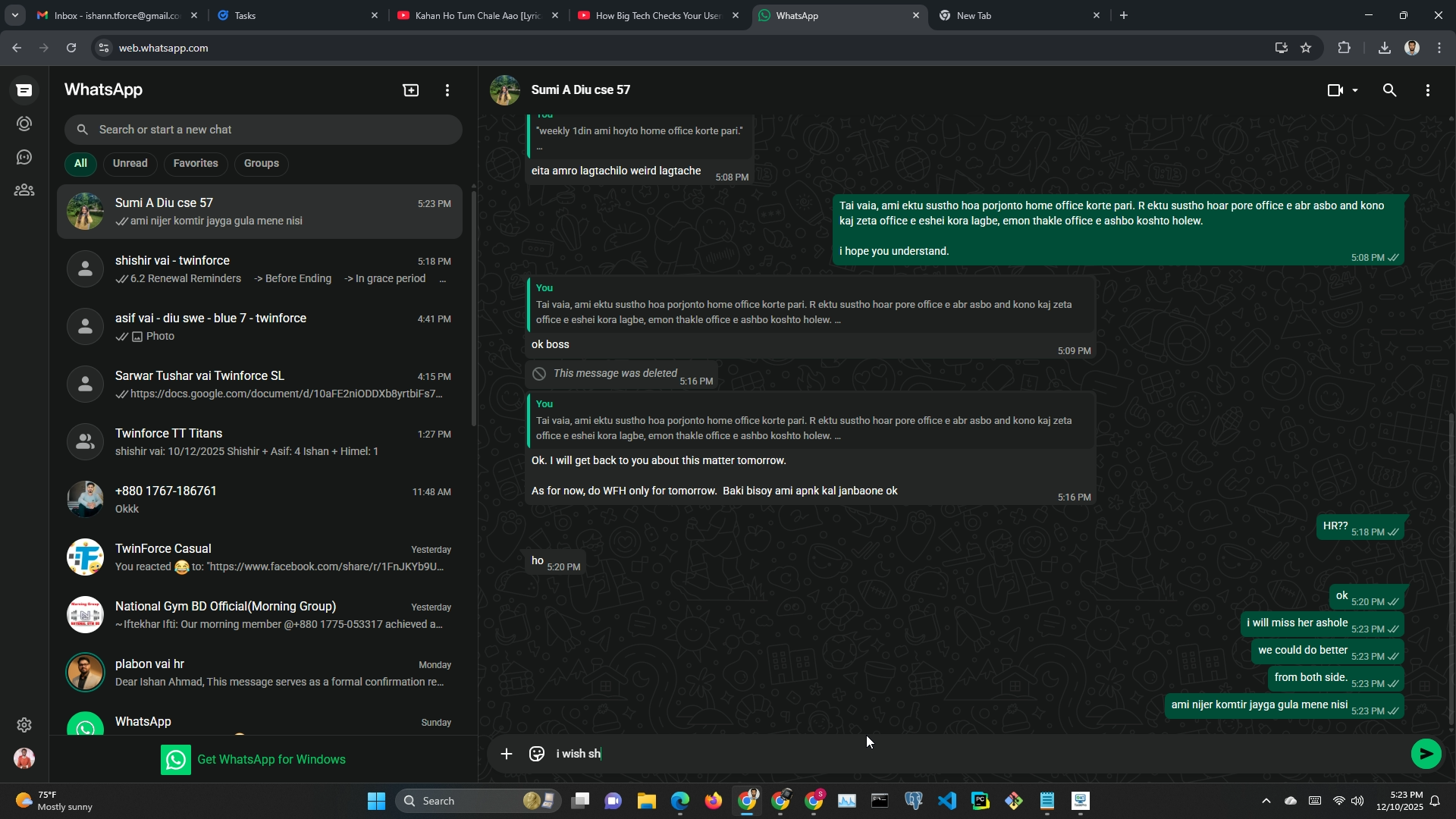Open the plabon vai hr chat
The width and height of the screenshot is (1456, 819).
point(258,673)
